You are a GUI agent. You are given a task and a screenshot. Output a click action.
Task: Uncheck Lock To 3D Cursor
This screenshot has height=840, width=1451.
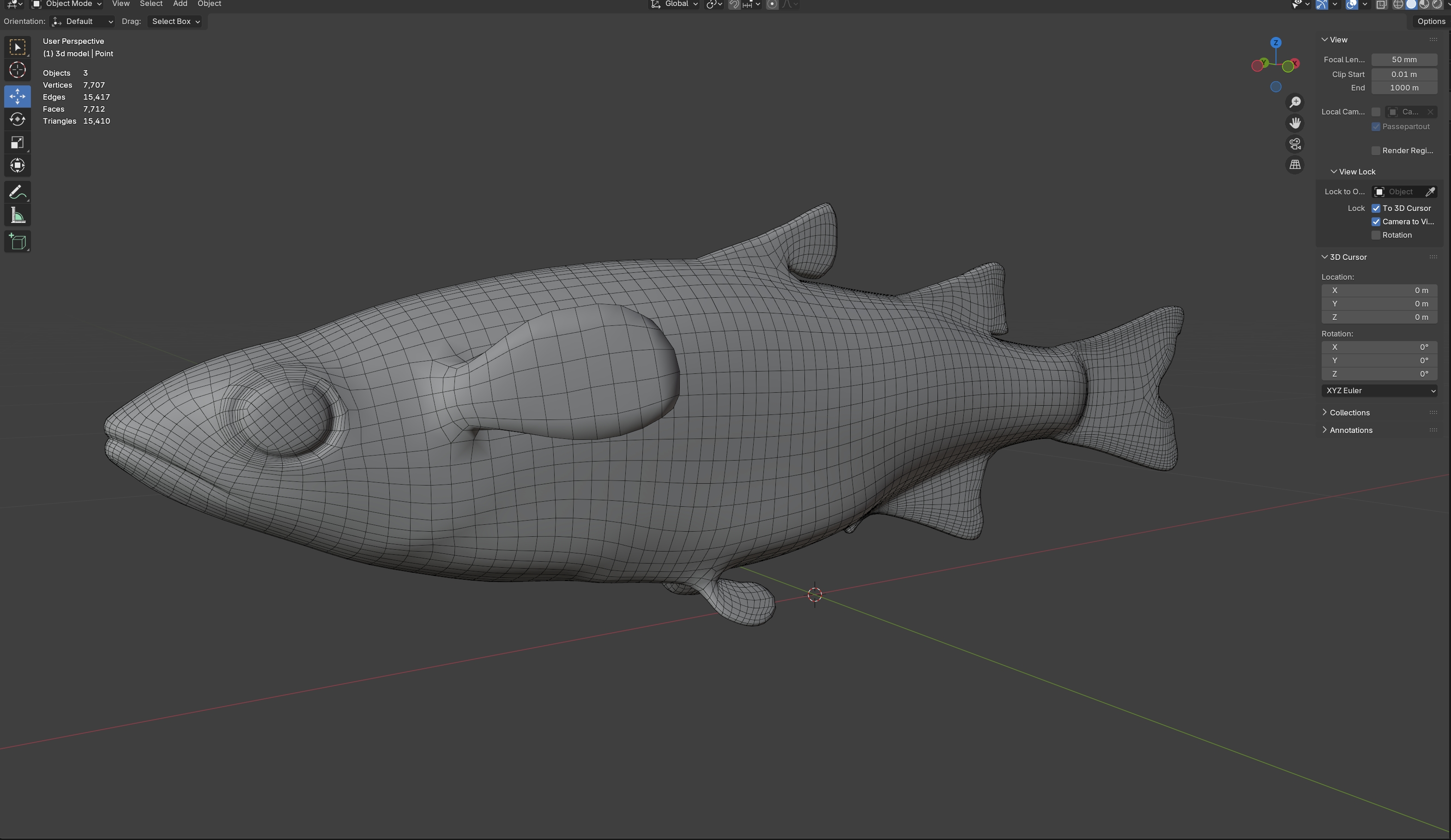click(x=1376, y=208)
